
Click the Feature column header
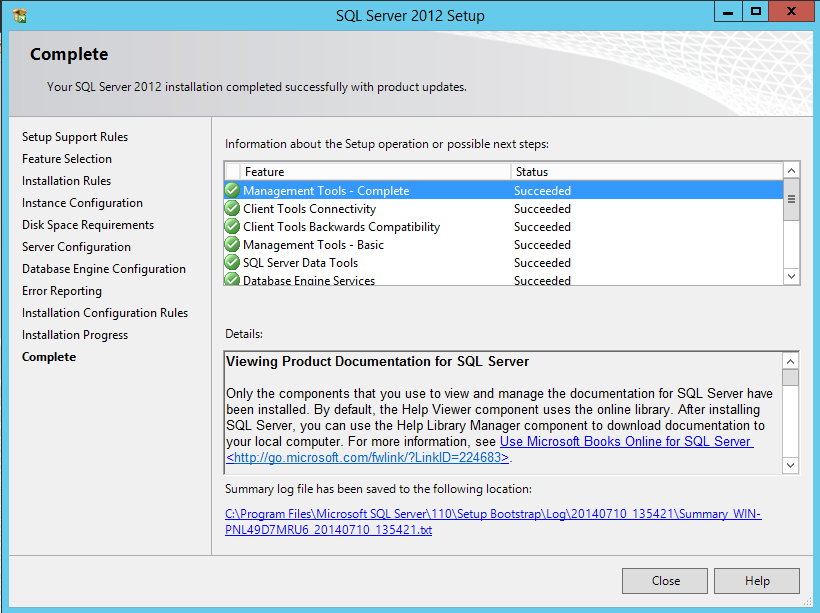[x=375, y=172]
